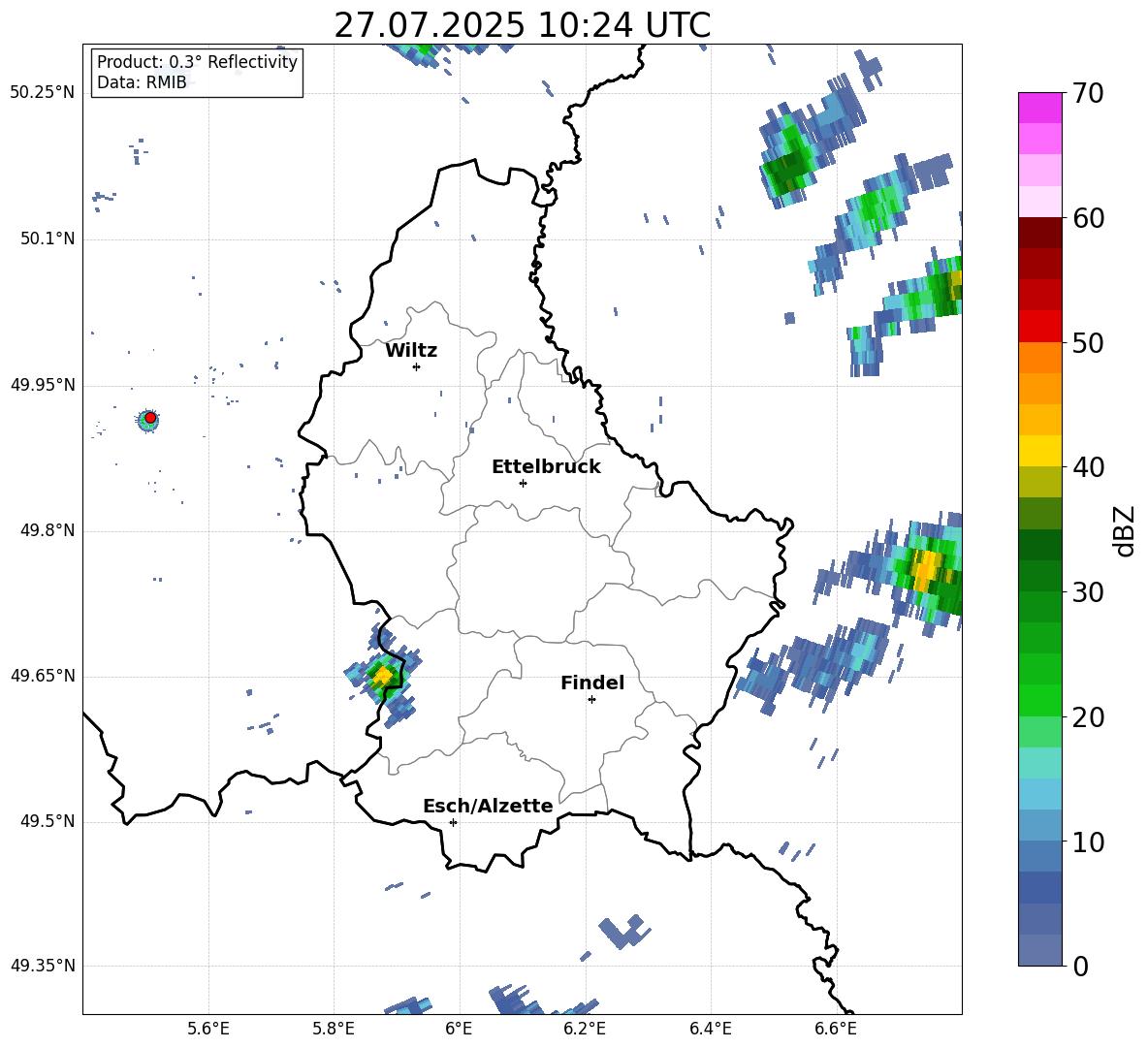This screenshot has height=1048, width=1148.
Task: Click the 6°E longitude label
Action: click(459, 1029)
